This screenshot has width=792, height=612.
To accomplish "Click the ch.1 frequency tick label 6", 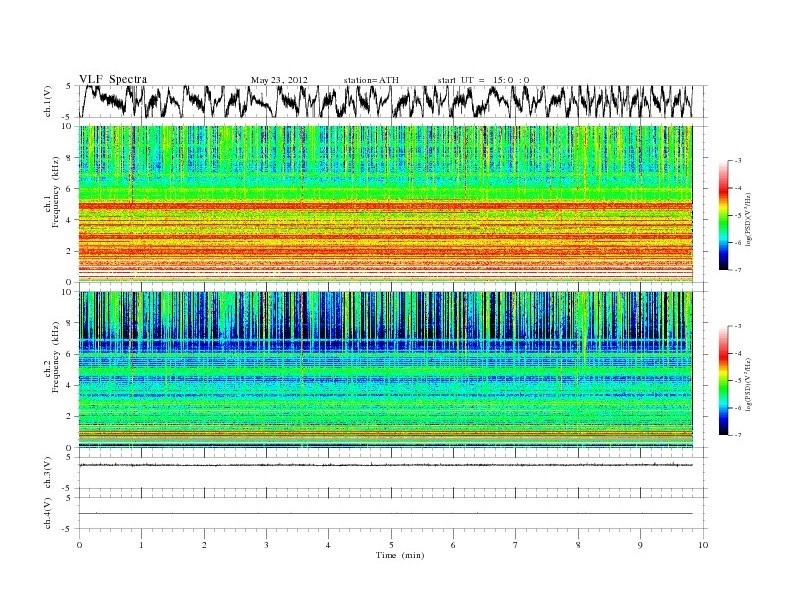I will [70, 189].
